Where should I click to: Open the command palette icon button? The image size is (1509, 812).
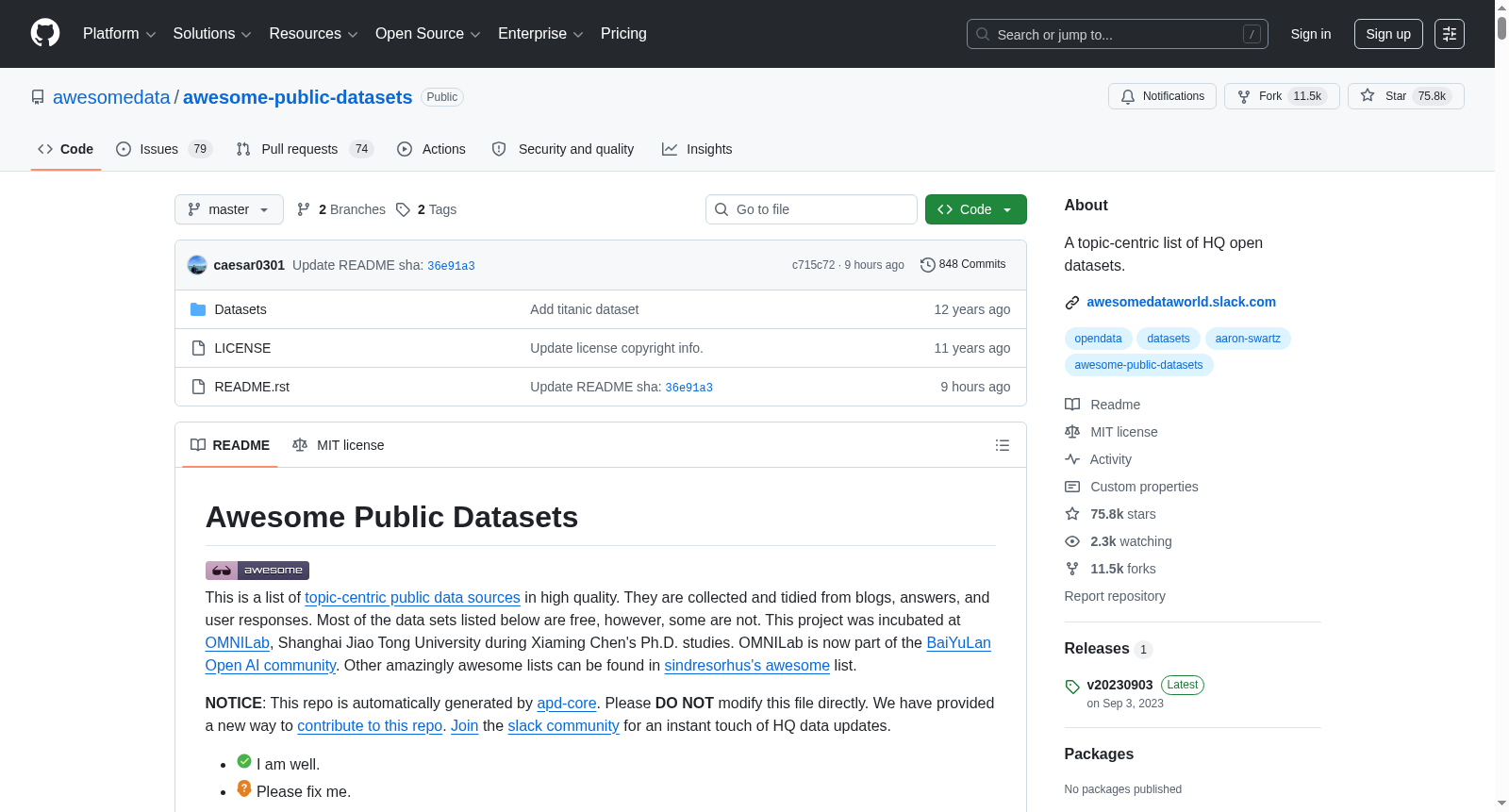tap(1449, 34)
